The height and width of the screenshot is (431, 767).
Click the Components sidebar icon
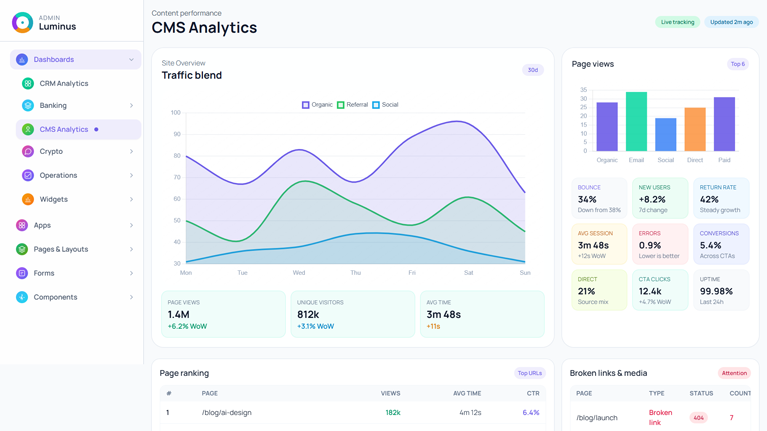[22, 298]
